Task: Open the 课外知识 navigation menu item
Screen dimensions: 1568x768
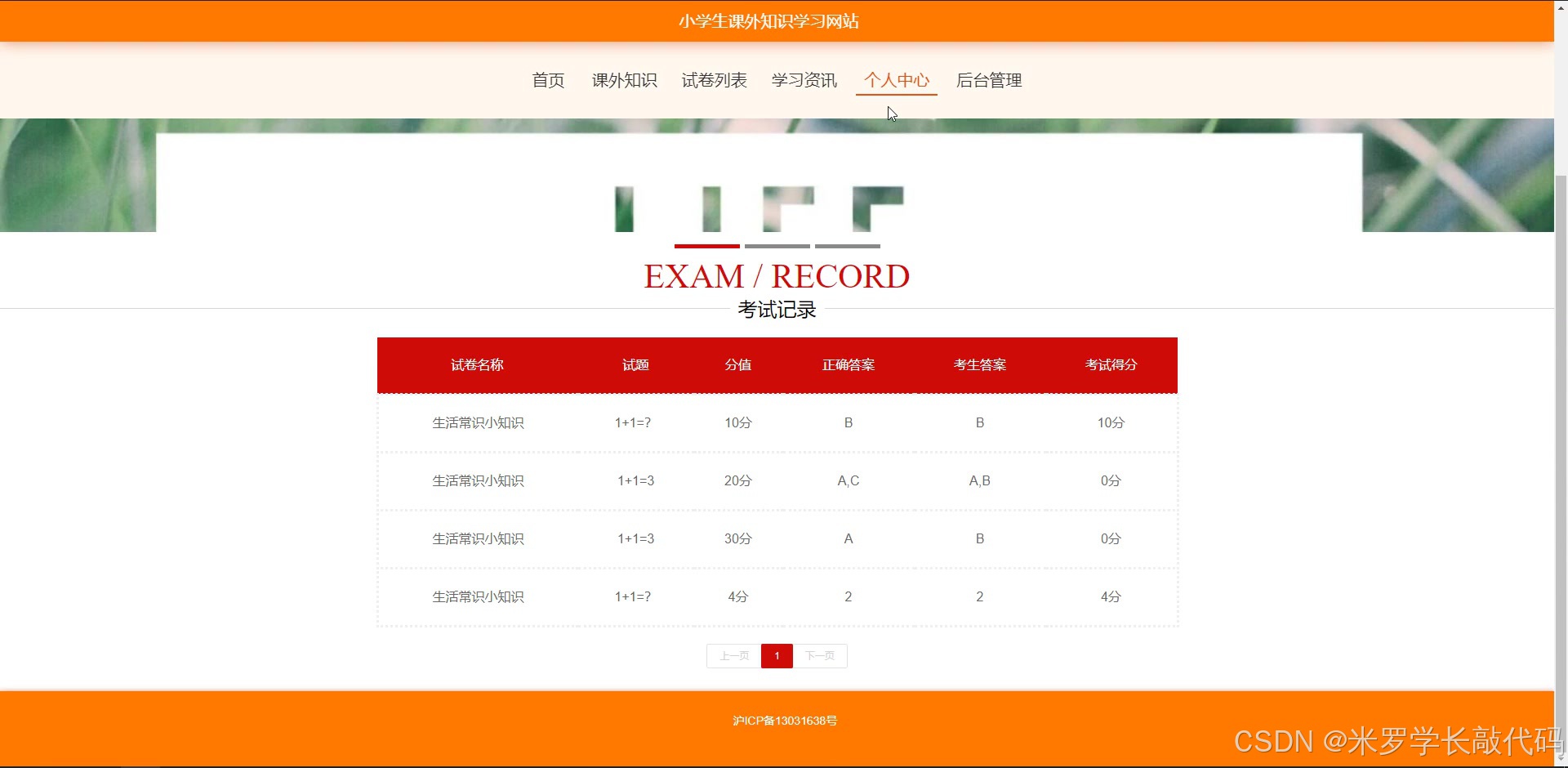Action: [624, 80]
